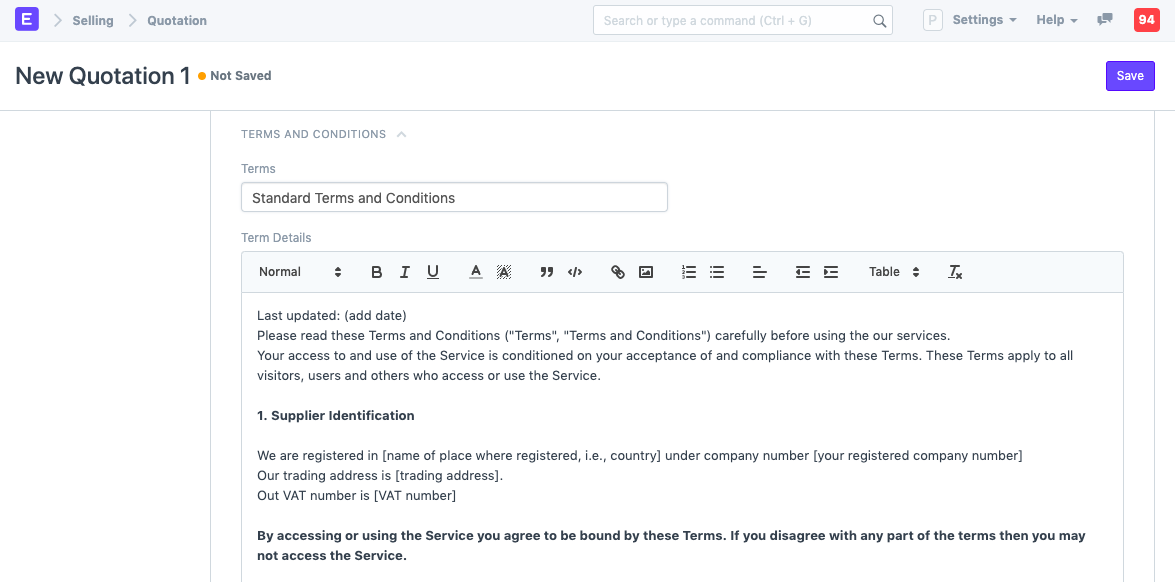The height and width of the screenshot is (582, 1175).
Task: Toggle the bulleted list
Action: [716, 271]
